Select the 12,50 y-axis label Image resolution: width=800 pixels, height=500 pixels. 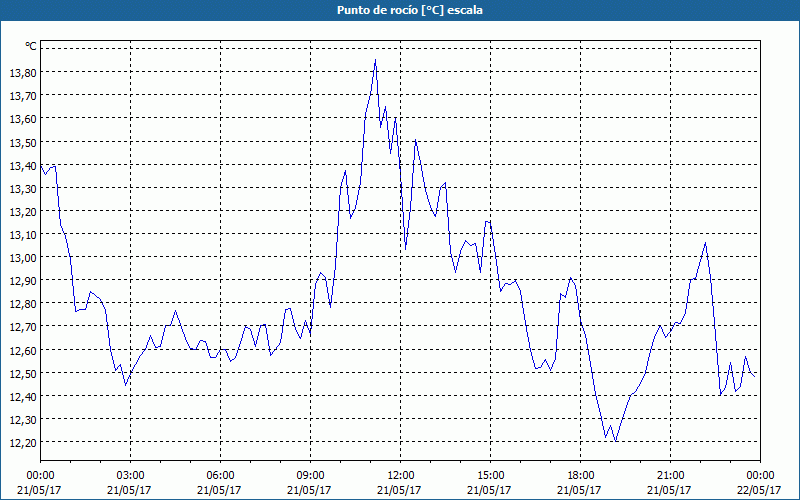(23, 373)
